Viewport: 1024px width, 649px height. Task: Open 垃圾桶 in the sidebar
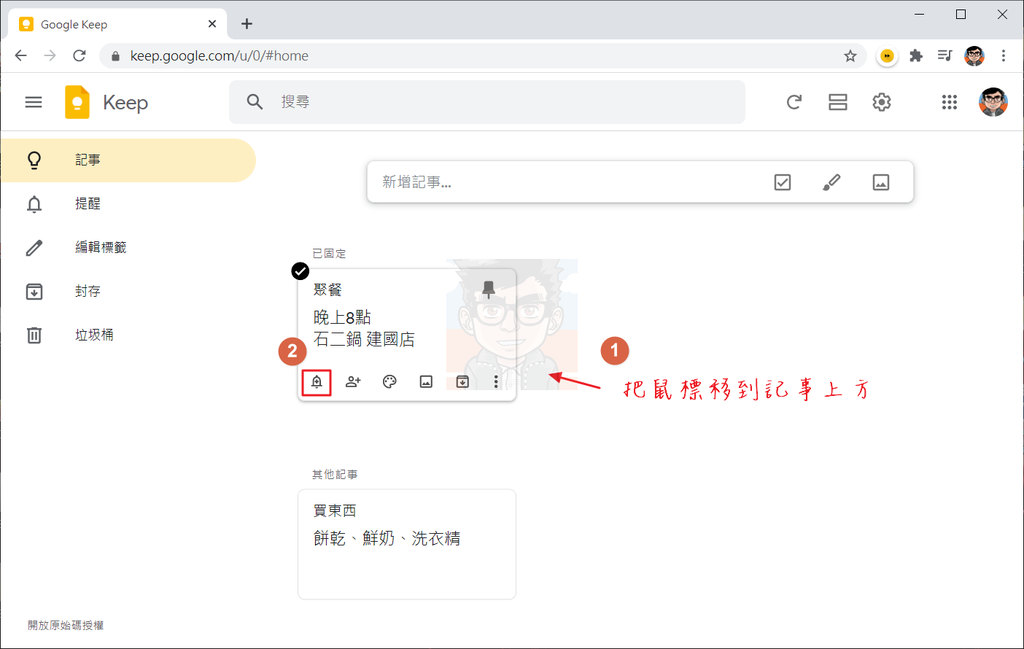pos(128,335)
